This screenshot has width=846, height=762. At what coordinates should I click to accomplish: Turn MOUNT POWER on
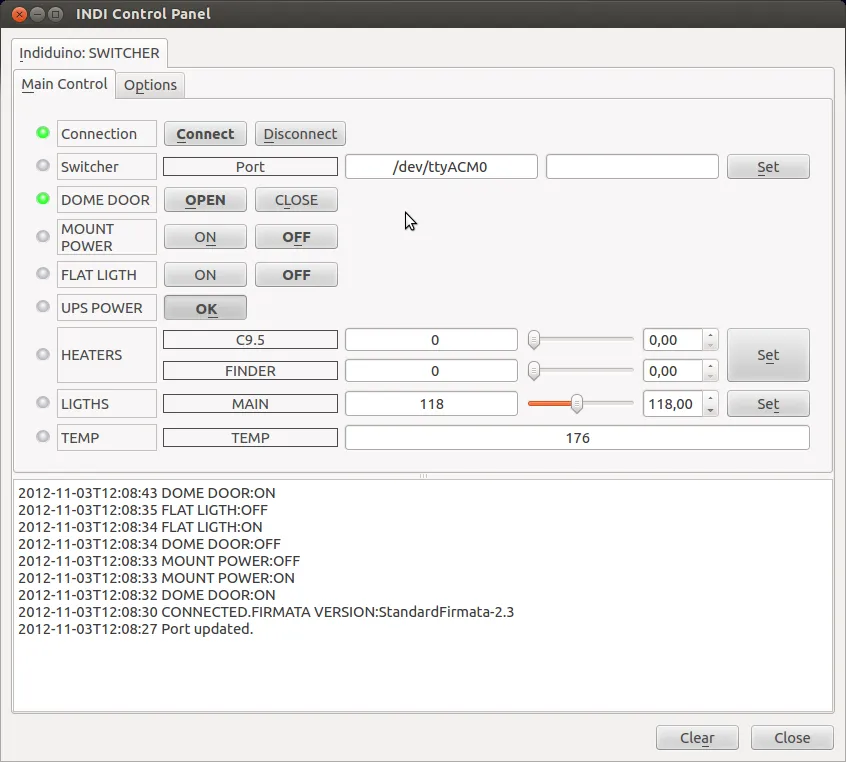coord(205,237)
